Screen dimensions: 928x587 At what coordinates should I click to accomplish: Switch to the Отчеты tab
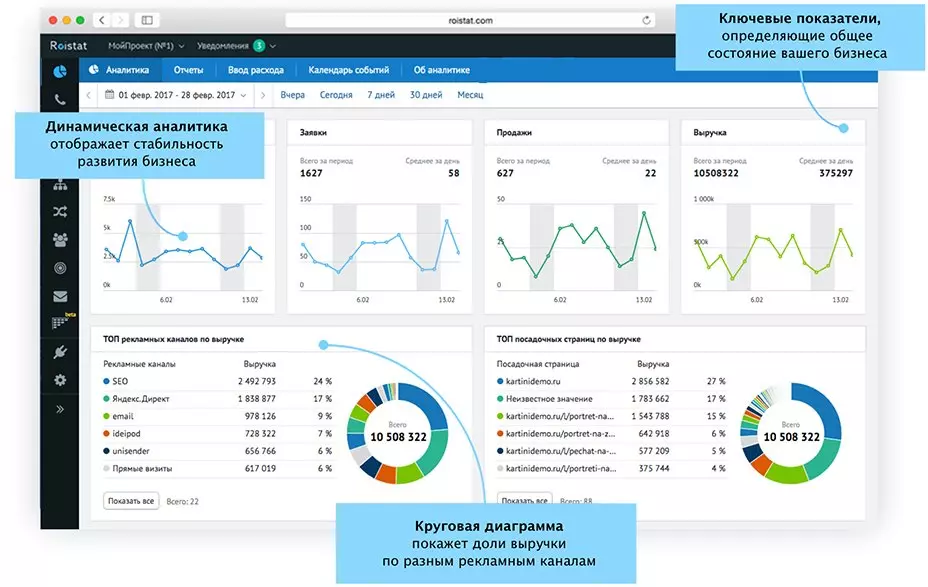(x=188, y=70)
